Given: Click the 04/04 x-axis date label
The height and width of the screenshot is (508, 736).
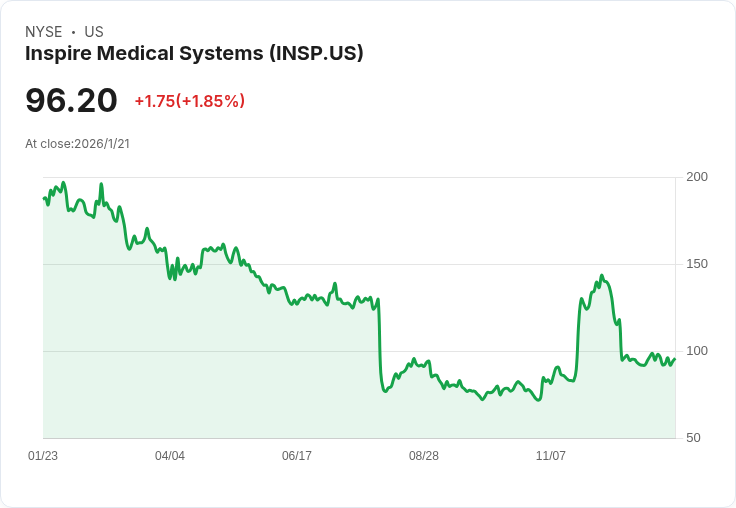Looking at the screenshot, I should [170, 456].
